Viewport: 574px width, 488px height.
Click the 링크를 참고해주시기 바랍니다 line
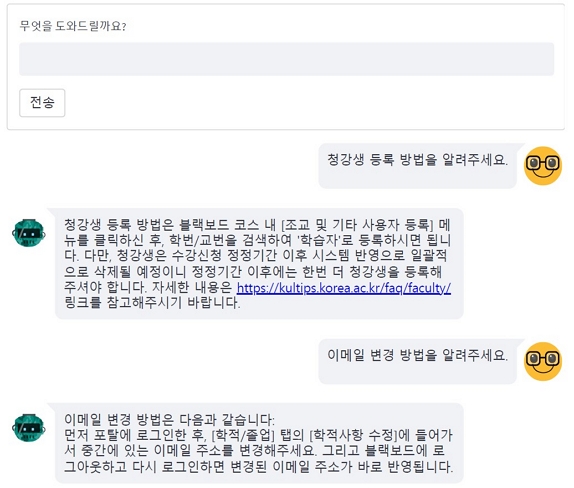(x=152, y=303)
